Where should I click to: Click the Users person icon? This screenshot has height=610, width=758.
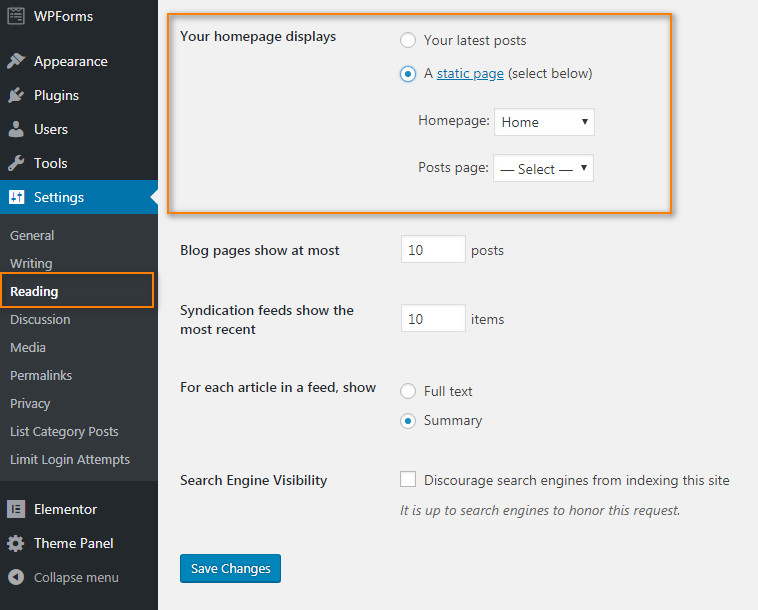point(16,129)
